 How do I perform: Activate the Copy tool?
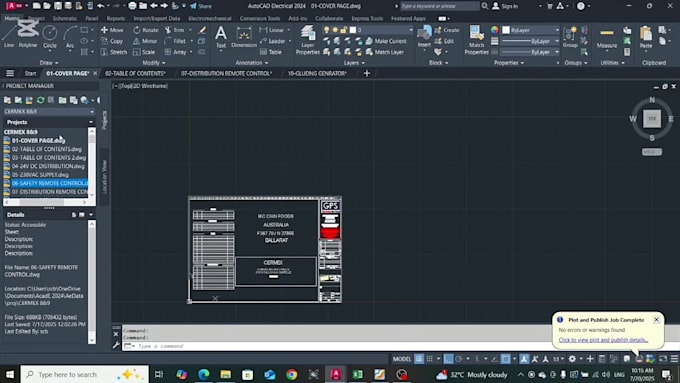[112, 41]
